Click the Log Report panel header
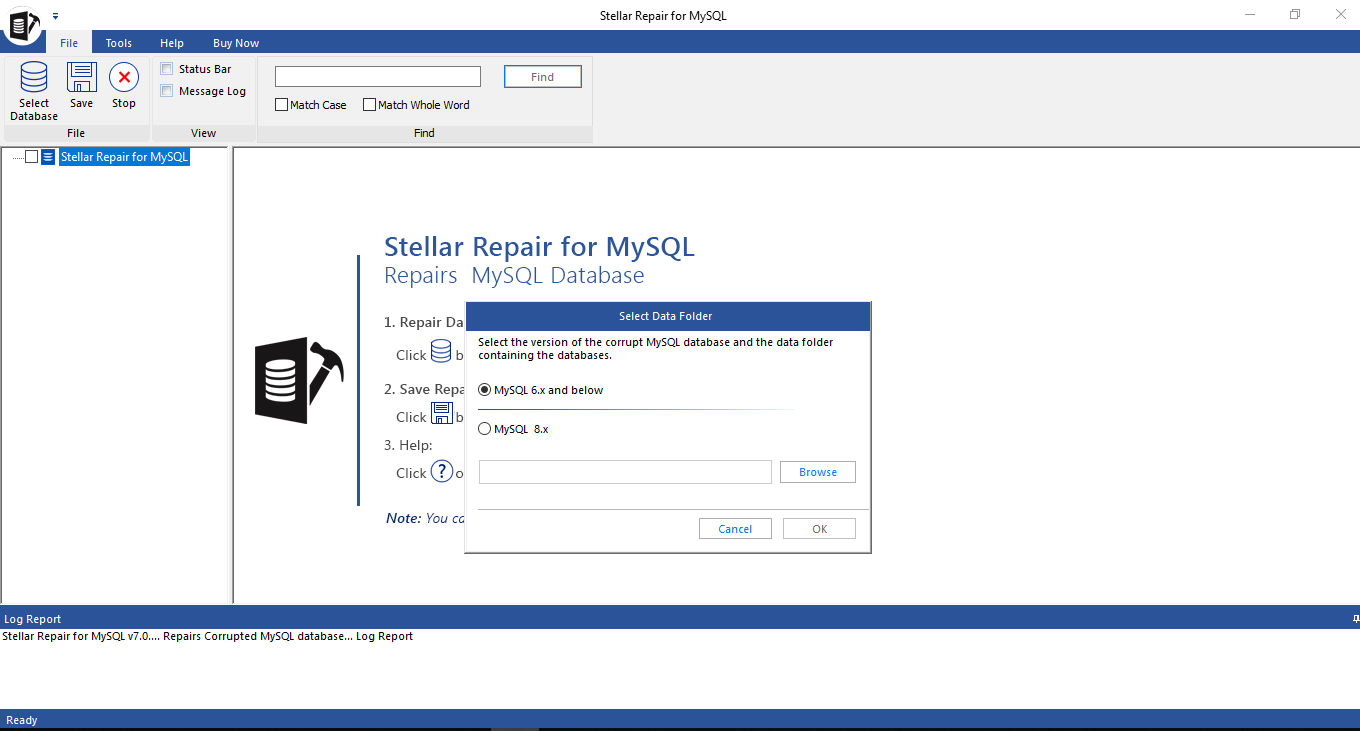 pos(680,619)
